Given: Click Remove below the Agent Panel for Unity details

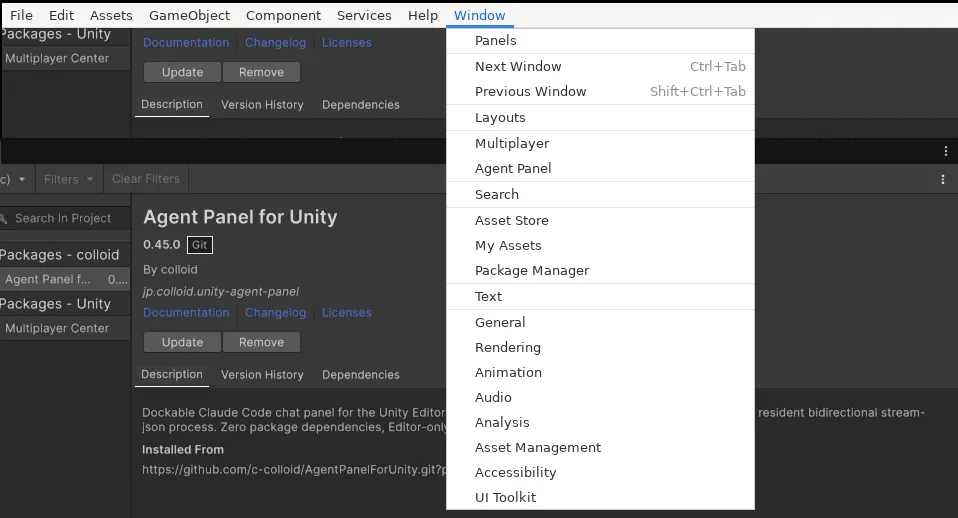Looking at the screenshot, I should 261,342.
